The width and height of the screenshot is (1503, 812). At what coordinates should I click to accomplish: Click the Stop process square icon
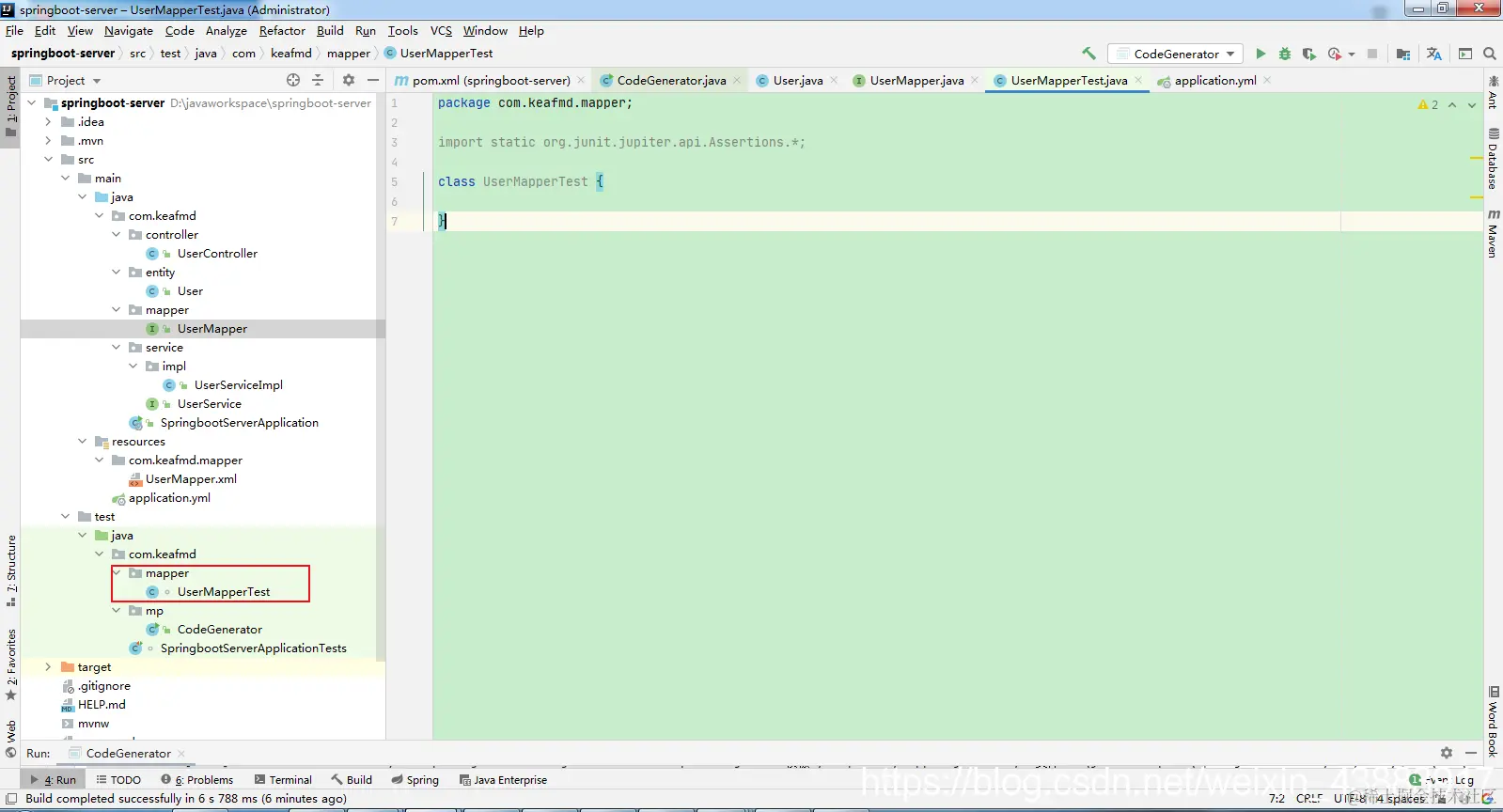point(1372,54)
